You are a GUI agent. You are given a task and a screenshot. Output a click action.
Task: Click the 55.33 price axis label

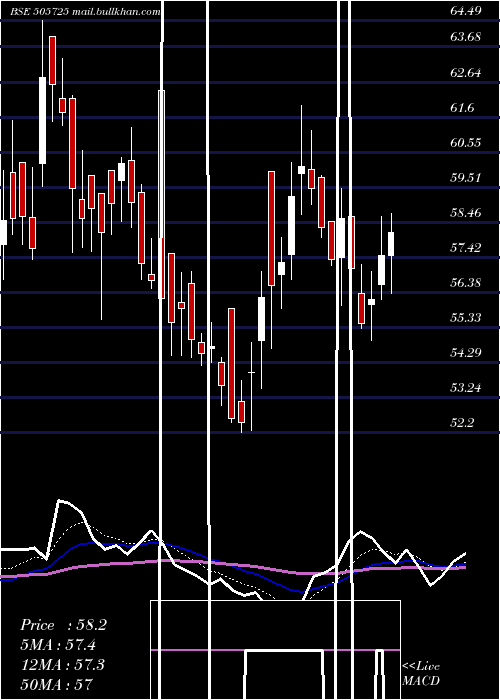point(465,317)
